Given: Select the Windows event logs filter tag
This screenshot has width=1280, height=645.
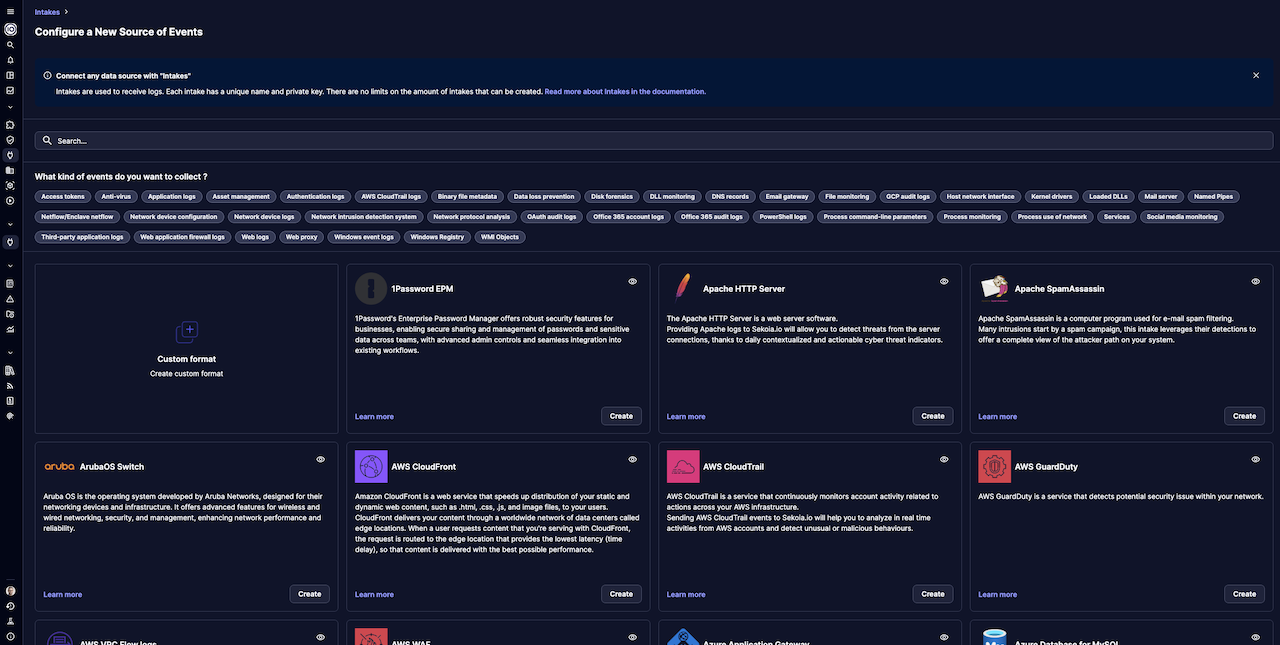Looking at the screenshot, I should point(364,237).
